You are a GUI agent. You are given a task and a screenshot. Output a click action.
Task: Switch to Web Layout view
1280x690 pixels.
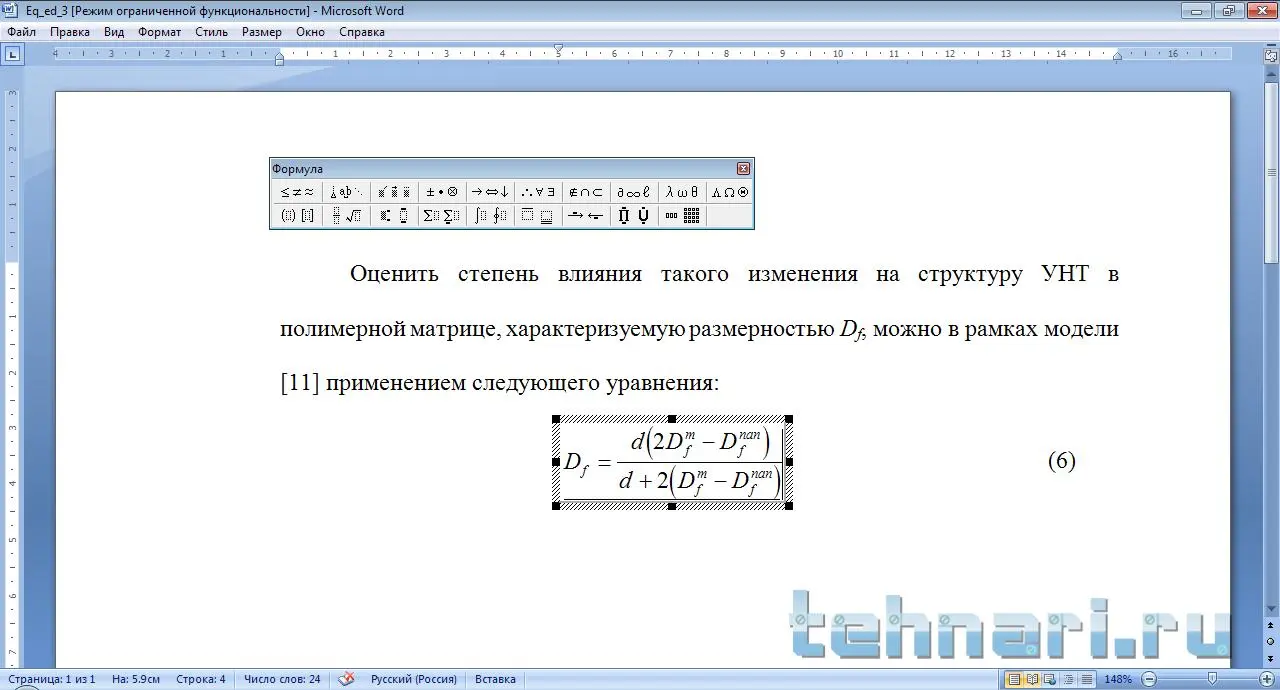[1050, 679]
